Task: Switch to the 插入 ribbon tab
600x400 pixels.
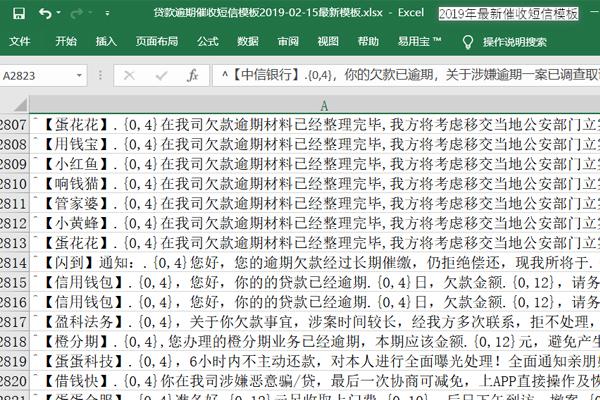Action: pyautogui.click(x=106, y=41)
